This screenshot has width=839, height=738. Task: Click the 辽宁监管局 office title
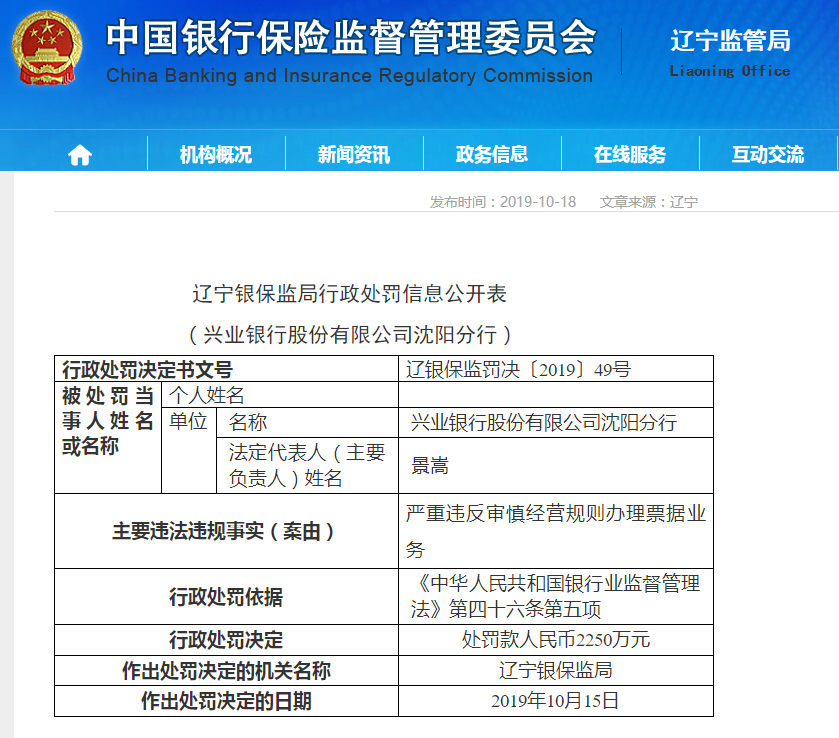click(x=730, y=41)
